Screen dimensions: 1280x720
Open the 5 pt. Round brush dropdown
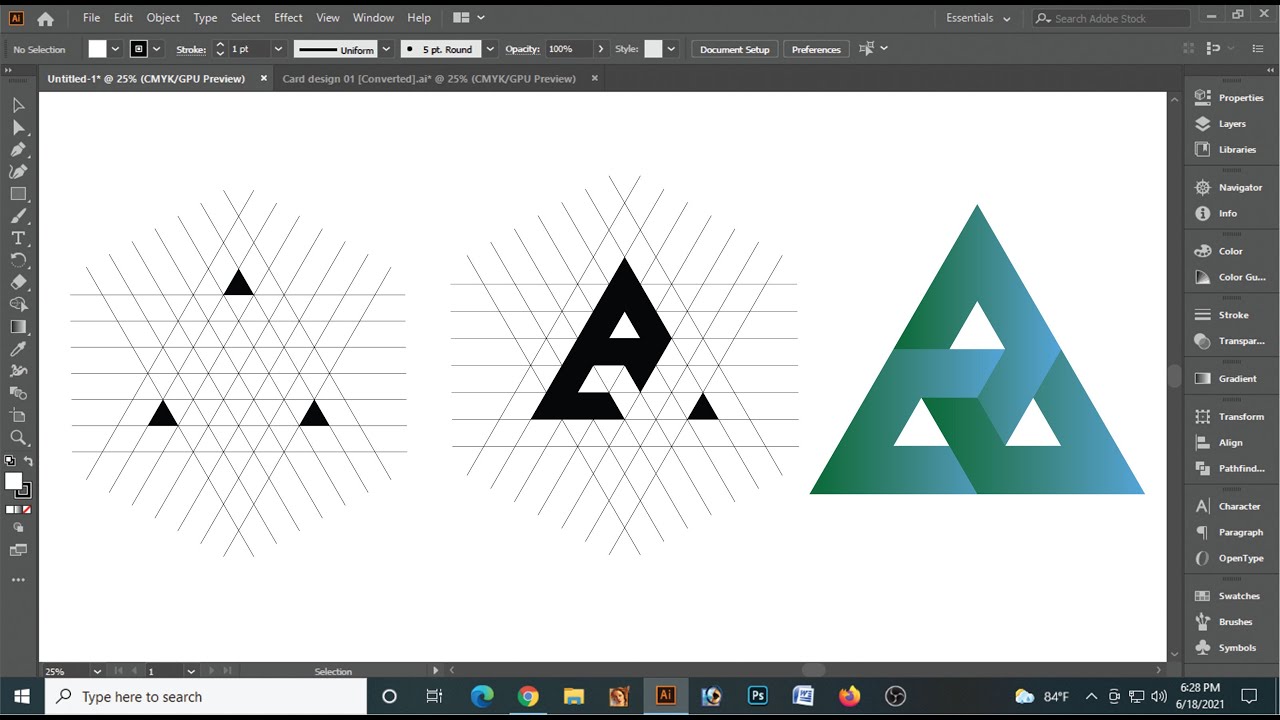click(490, 49)
